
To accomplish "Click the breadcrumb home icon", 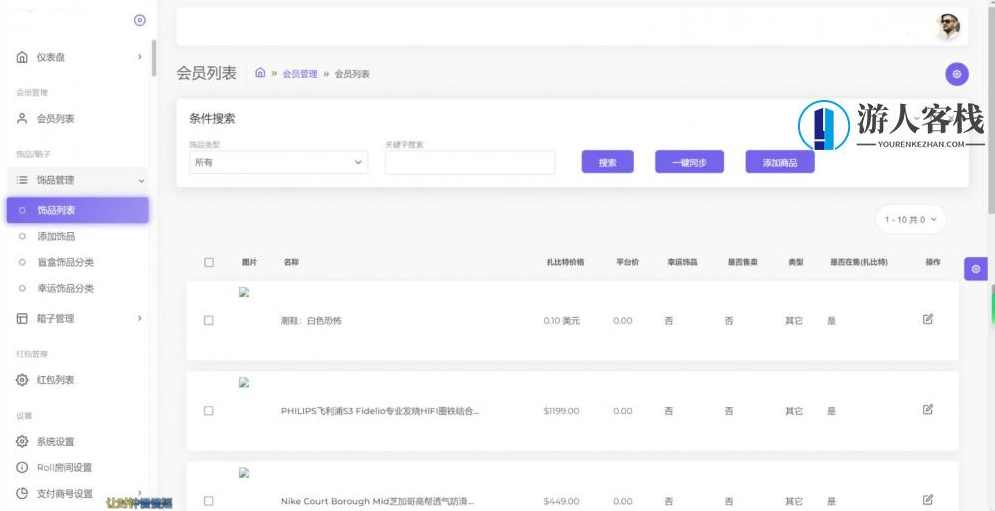I will 260,73.
